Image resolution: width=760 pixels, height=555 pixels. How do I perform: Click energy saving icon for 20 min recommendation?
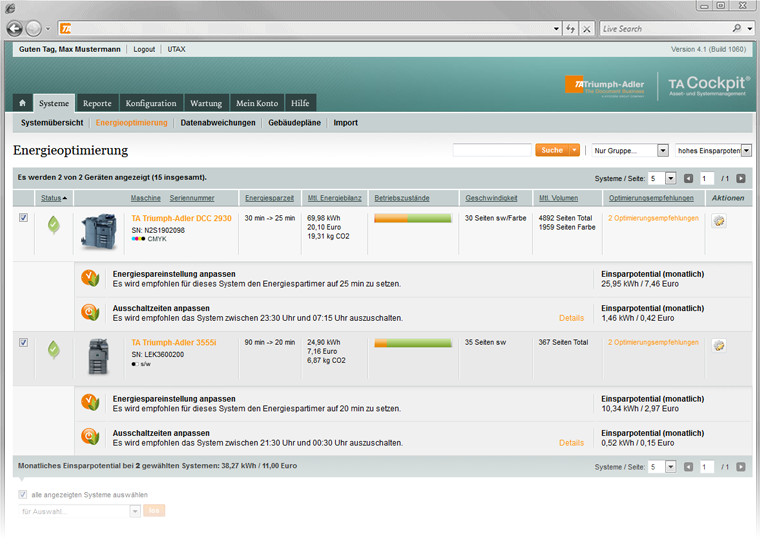(x=90, y=402)
